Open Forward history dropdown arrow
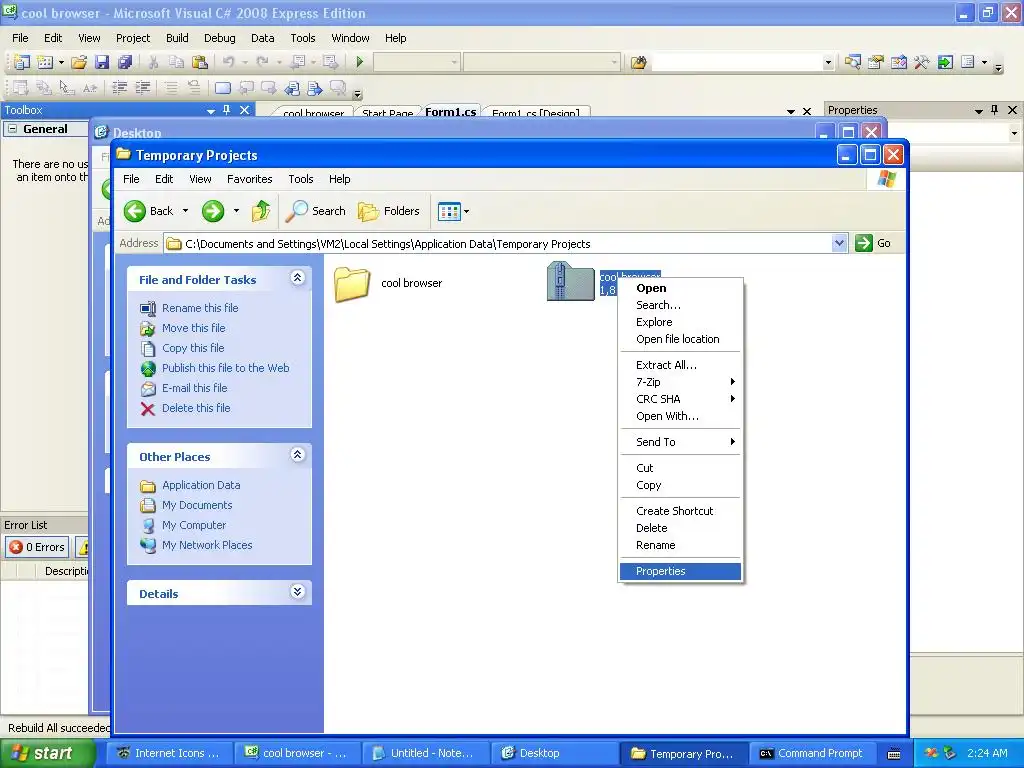1024x768 pixels. coord(236,211)
